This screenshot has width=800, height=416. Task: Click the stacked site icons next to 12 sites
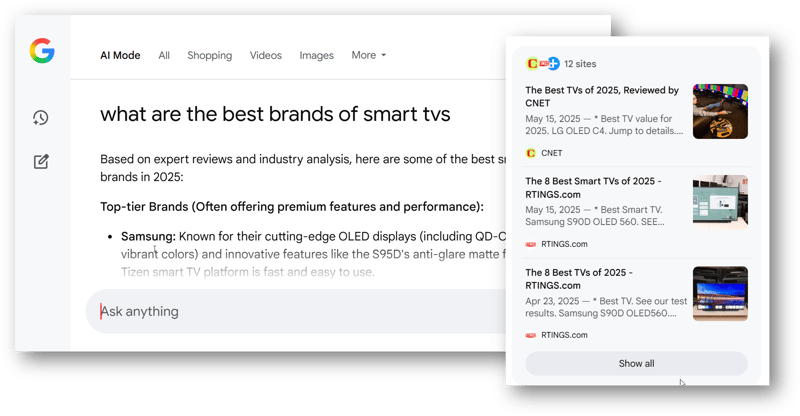click(x=543, y=64)
